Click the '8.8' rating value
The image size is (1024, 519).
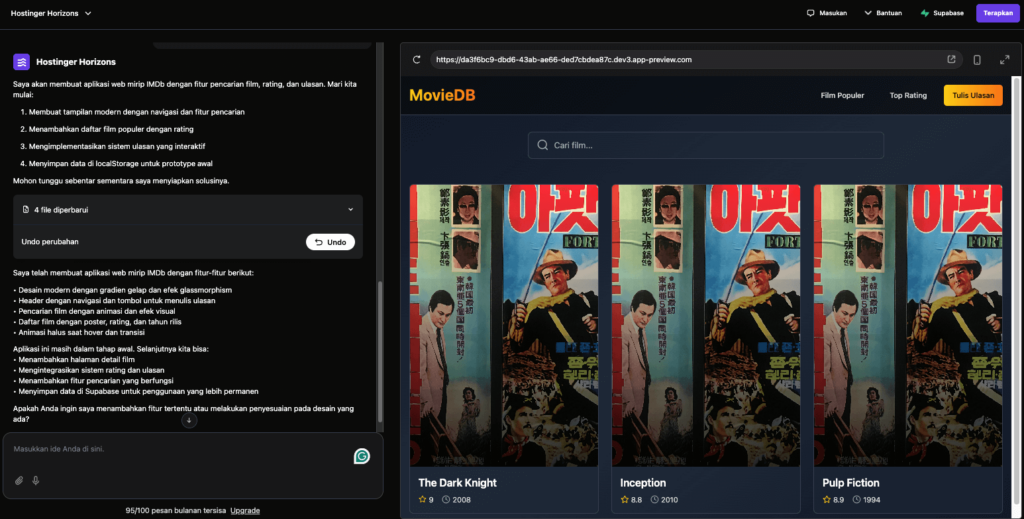(x=636, y=499)
